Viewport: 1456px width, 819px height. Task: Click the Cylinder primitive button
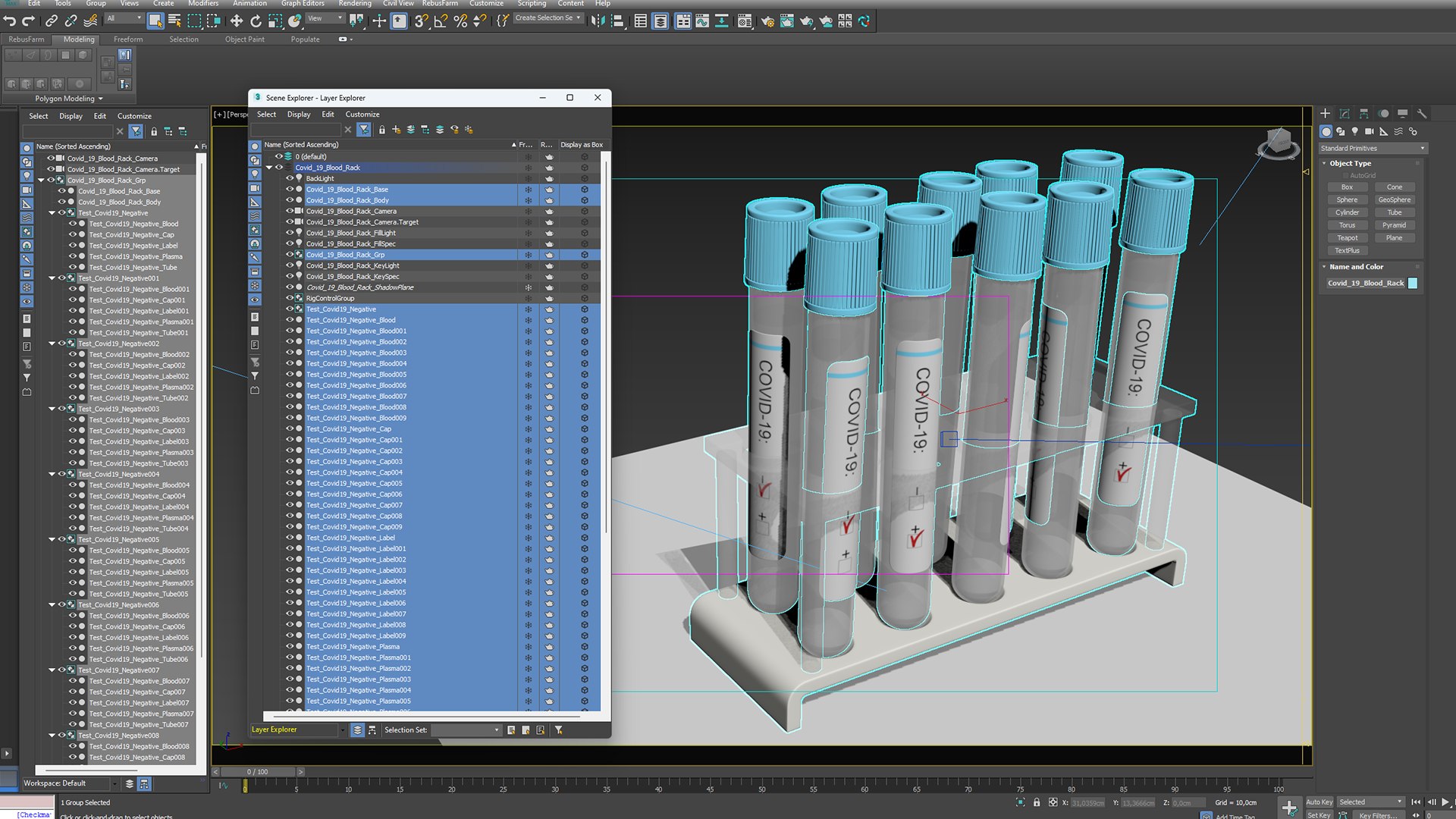pyautogui.click(x=1347, y=212)
